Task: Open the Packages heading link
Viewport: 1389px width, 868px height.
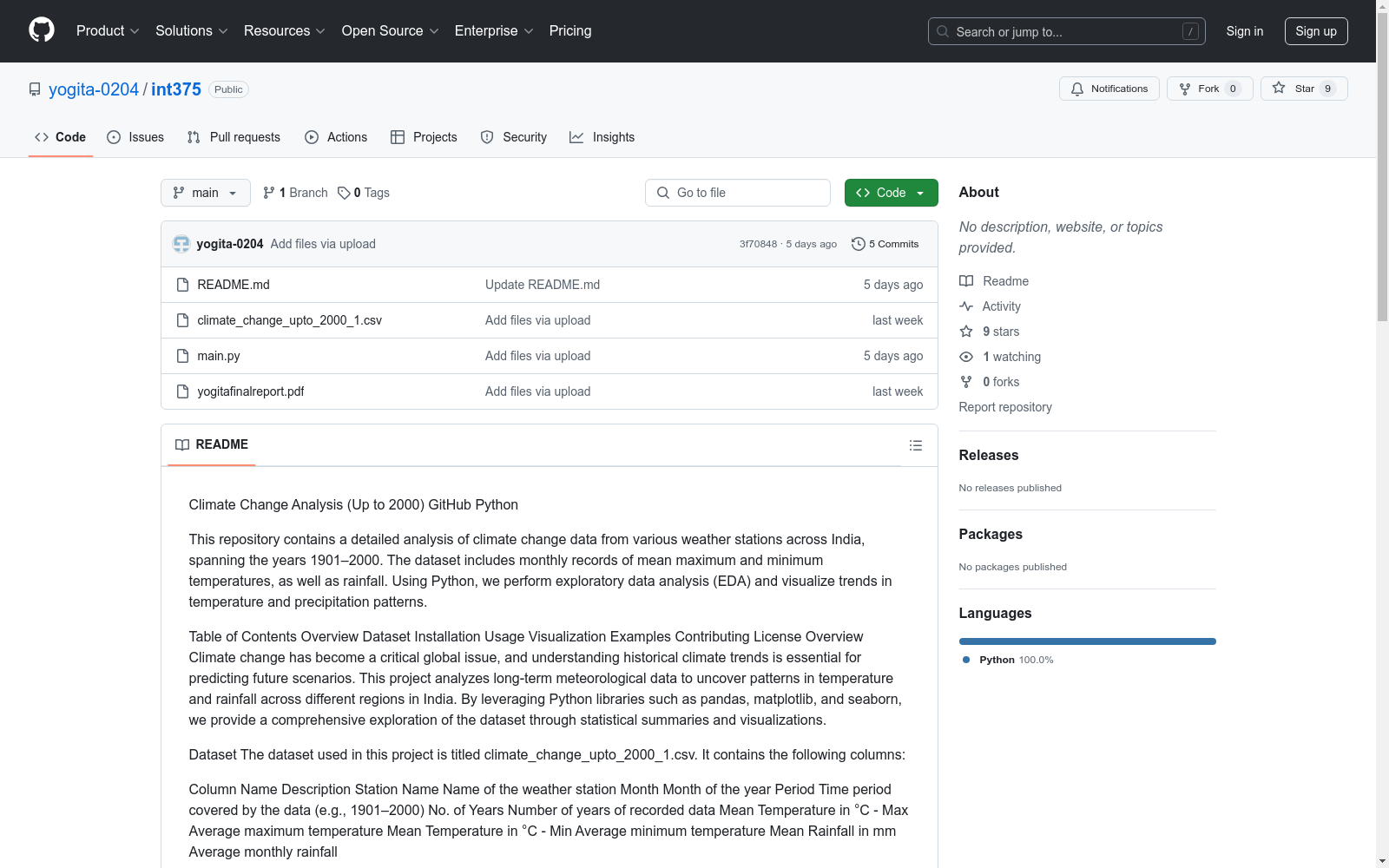Action: pos(991,534)
